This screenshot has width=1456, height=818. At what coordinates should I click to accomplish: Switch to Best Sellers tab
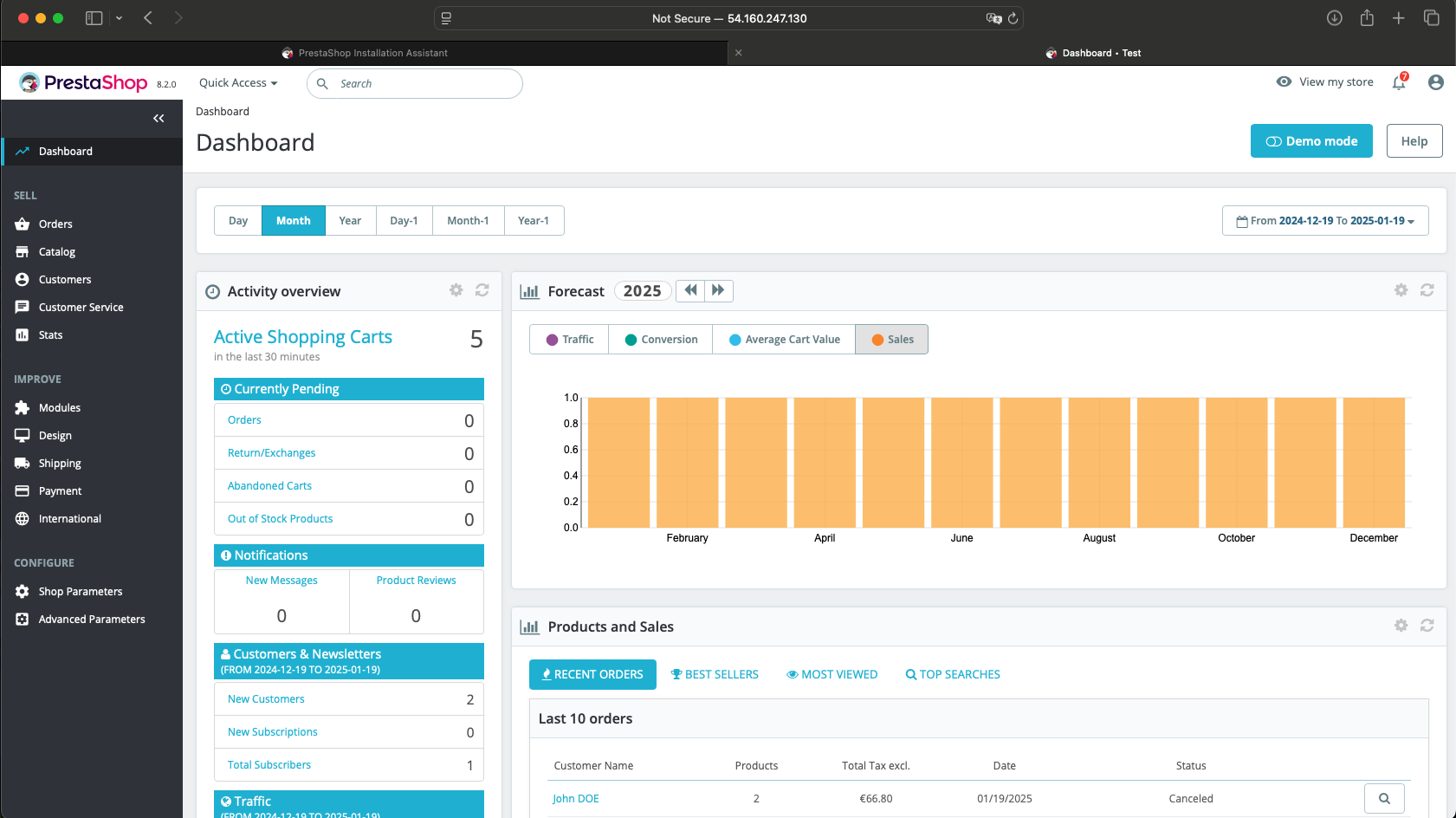click(715, 674)
